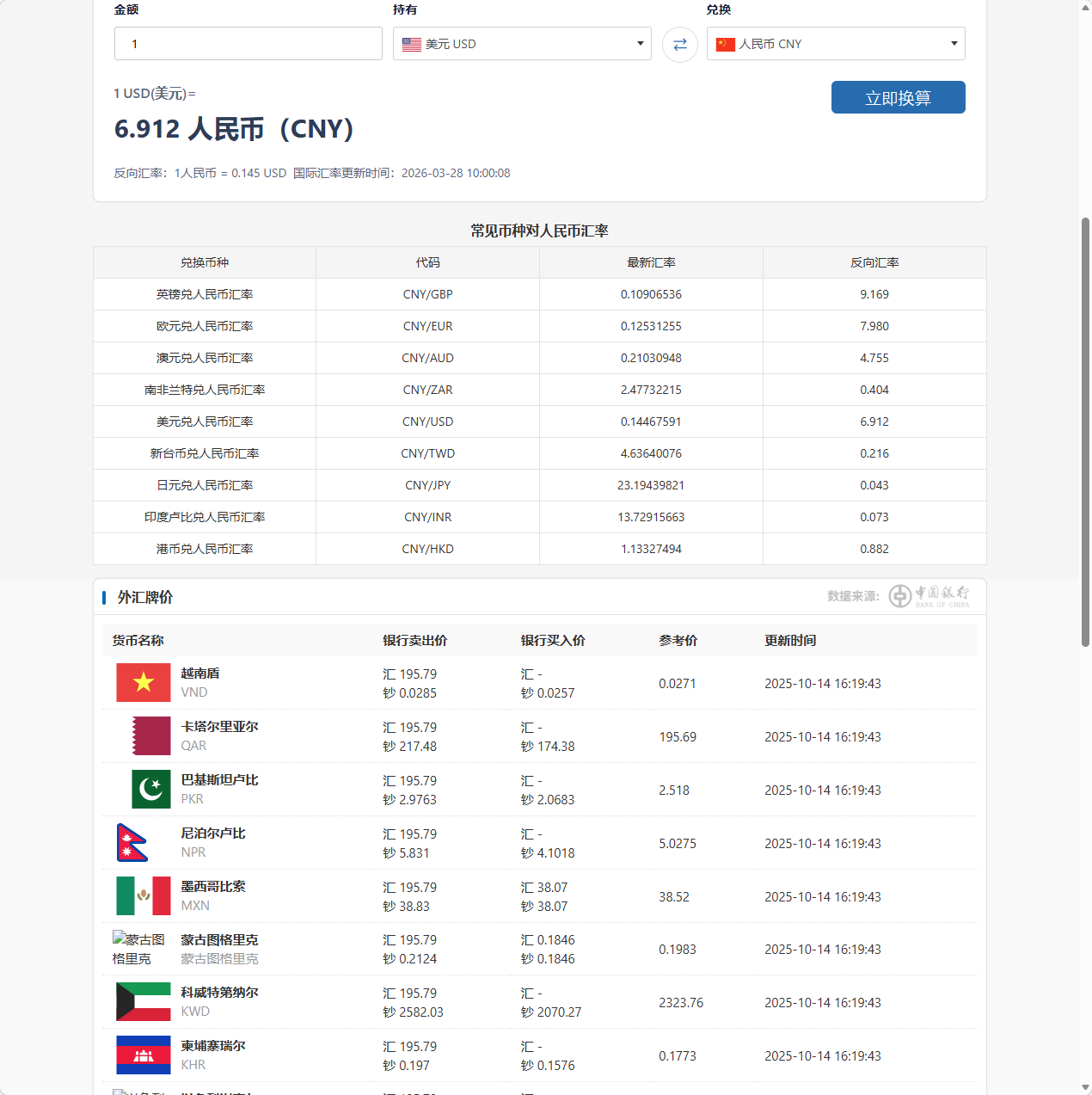Click the Qatar flag icon
Screen dimensions: 1092x1095
(x=151, y=736)
